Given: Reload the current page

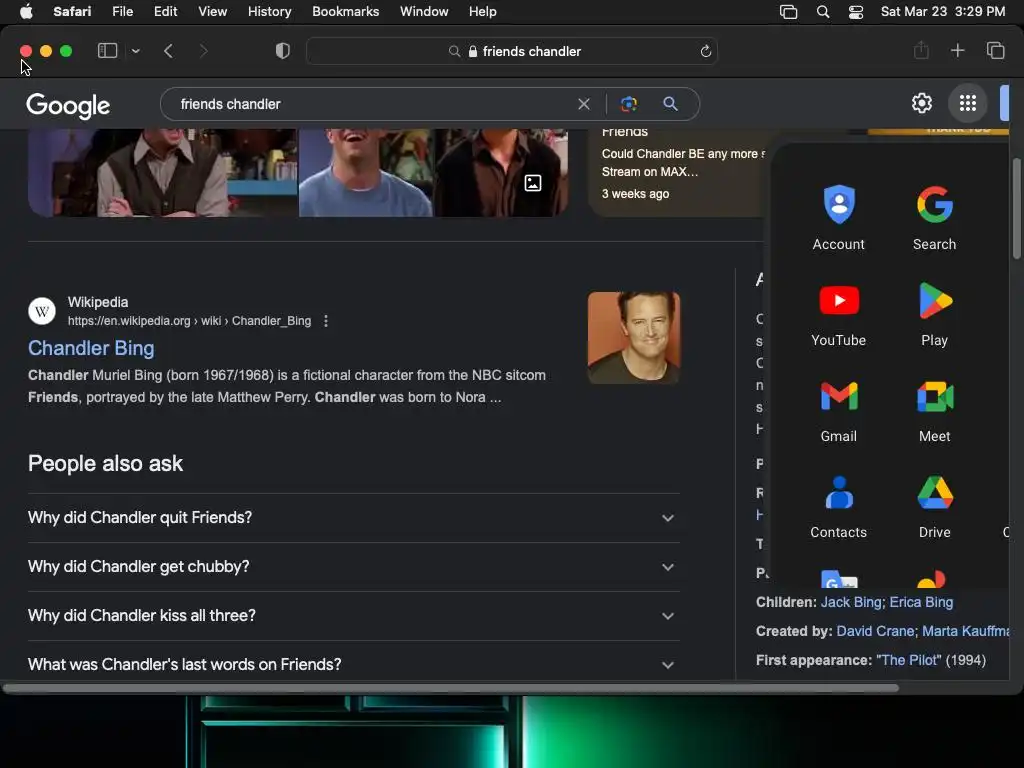Looking at the screenshot, I should coord(705,51).
